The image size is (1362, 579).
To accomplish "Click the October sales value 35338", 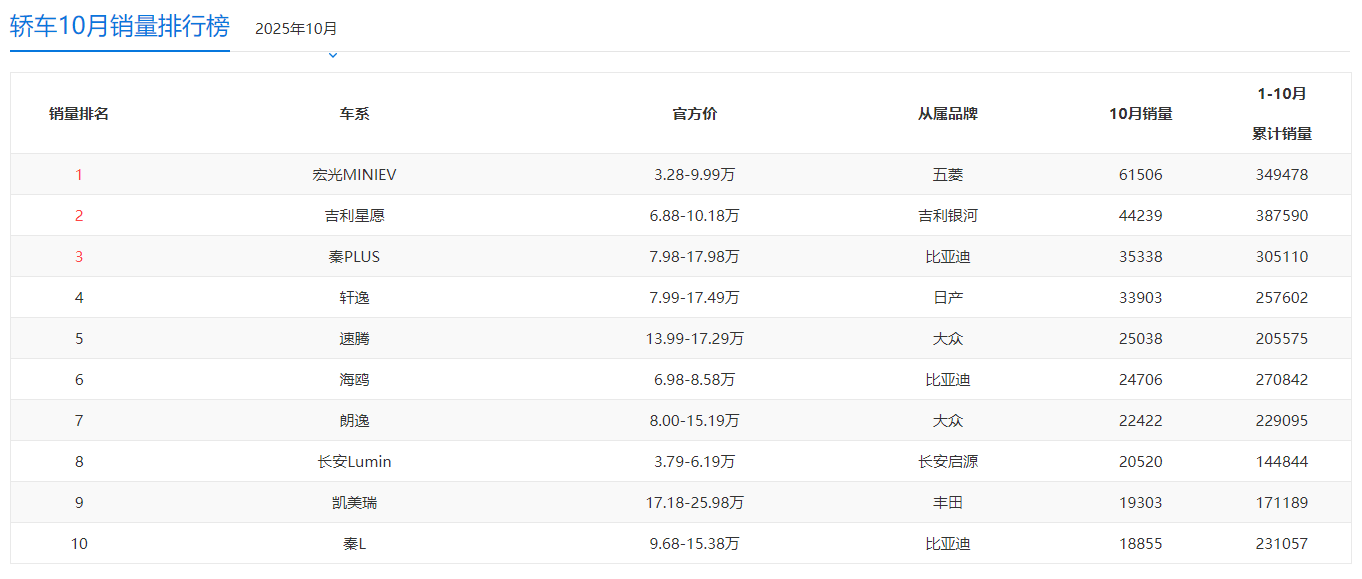I will [1141, 257].
